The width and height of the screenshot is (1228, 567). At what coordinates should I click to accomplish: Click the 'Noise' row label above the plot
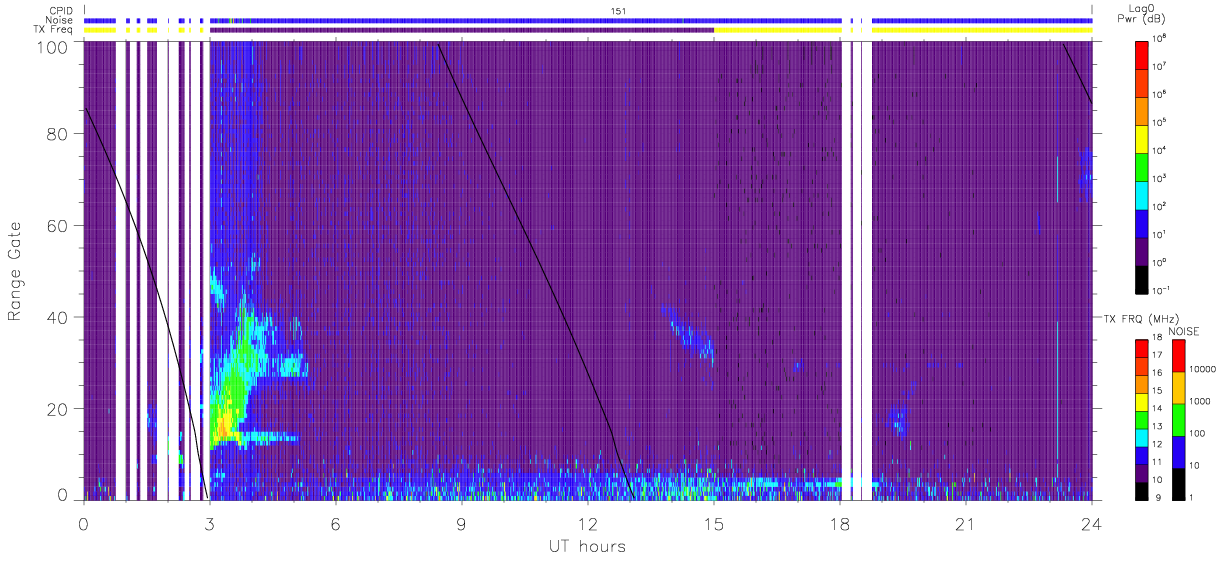(x=61, y=20)
